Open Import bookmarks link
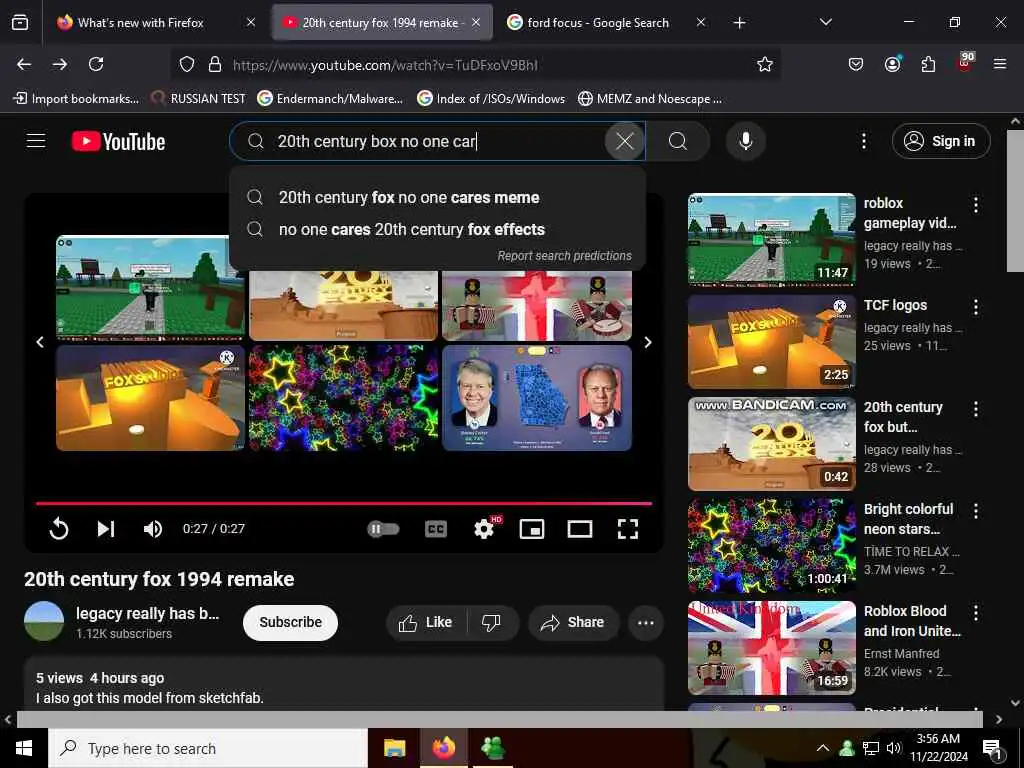 (x=76, y=99)
